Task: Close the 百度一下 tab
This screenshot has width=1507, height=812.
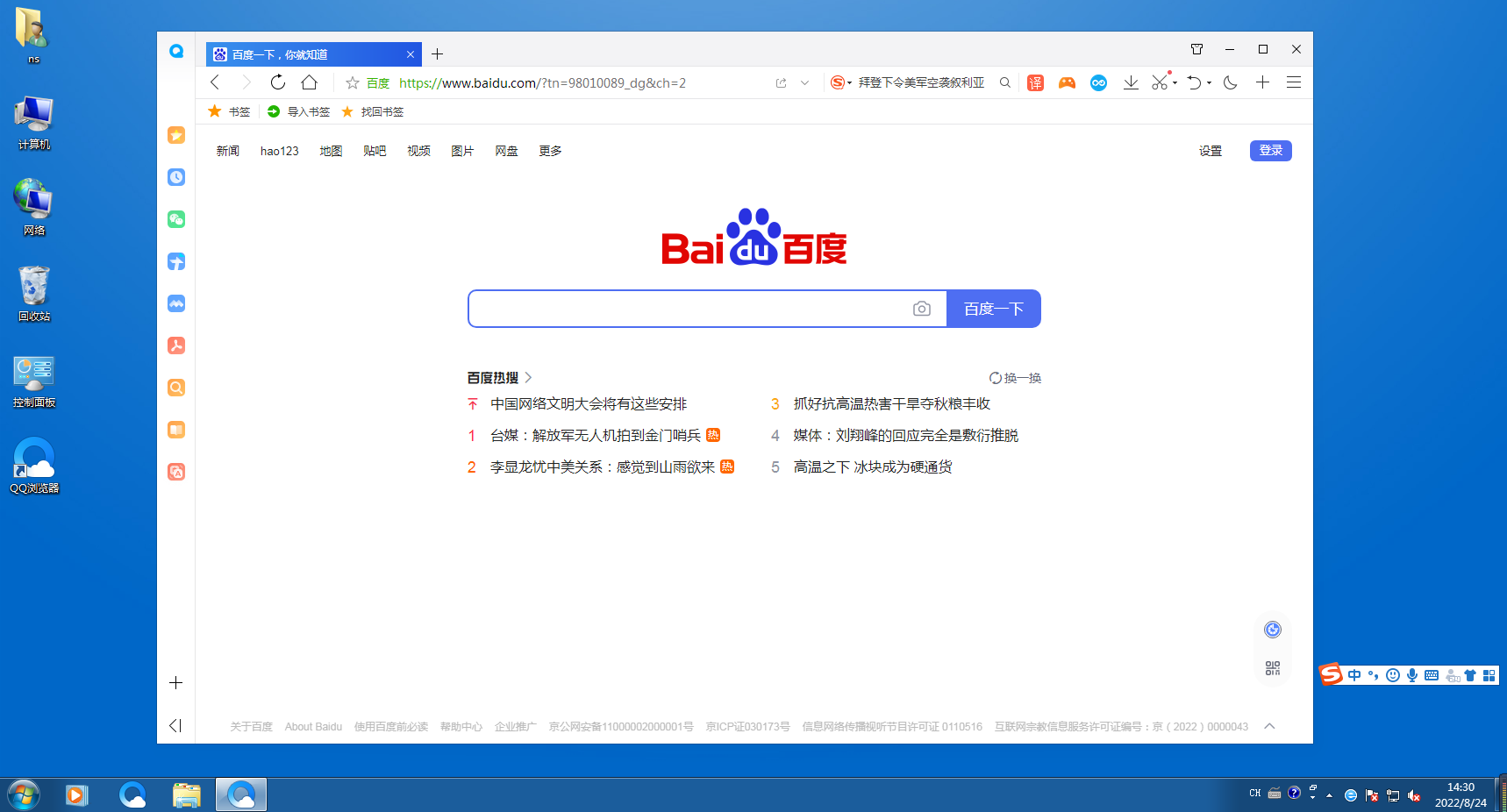Action: tap(410, 54)
